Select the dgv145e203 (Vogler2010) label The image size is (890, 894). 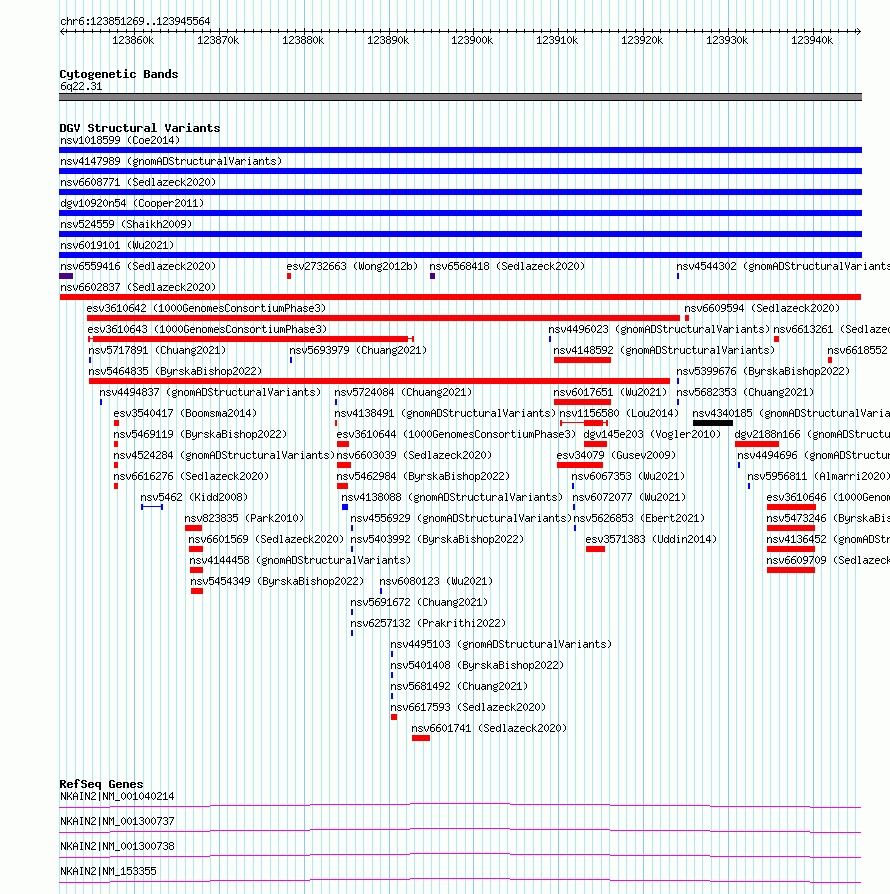652,434
